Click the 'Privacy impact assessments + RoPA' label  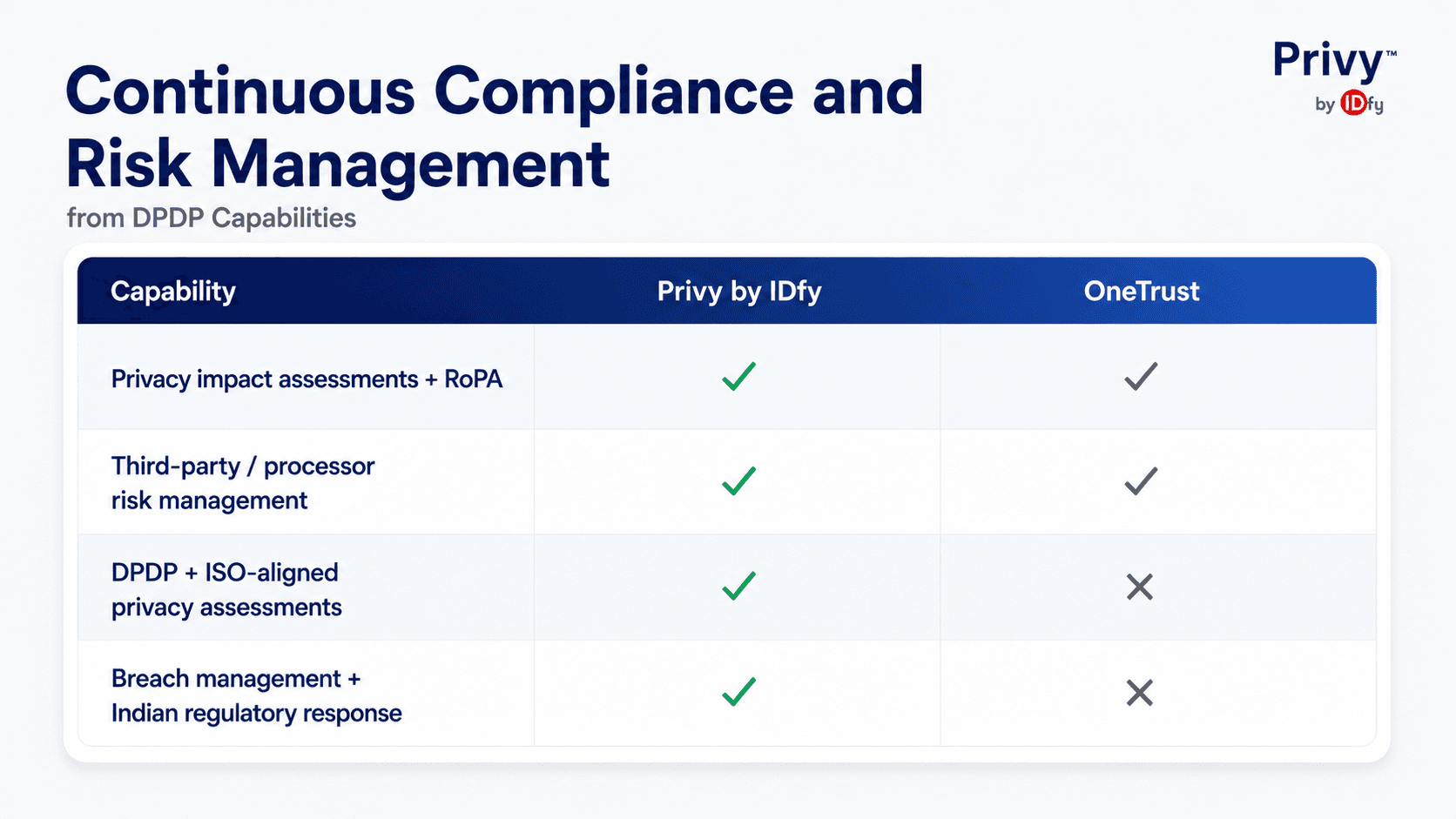point(307,379)
